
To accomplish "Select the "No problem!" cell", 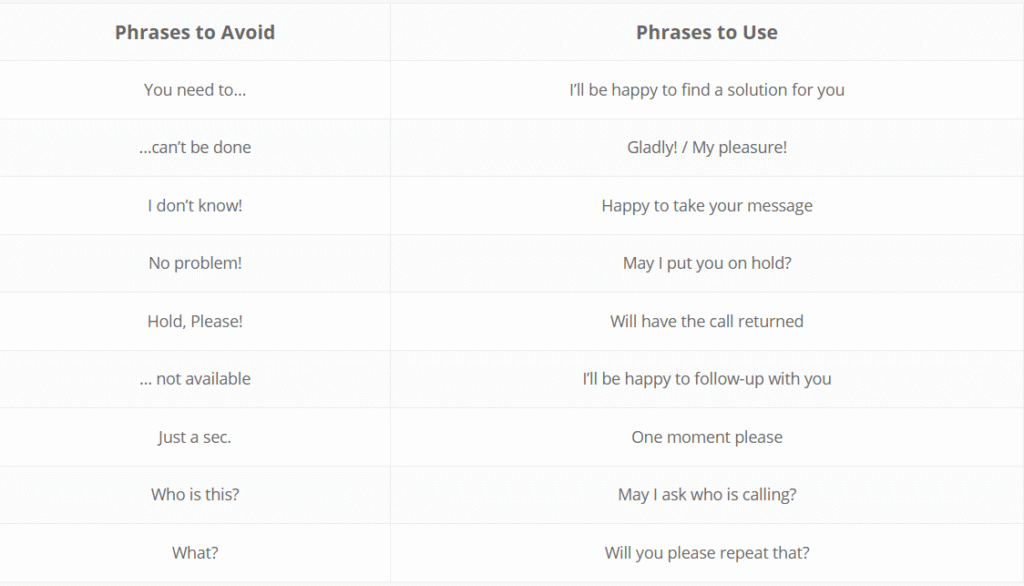I will 195,264.
